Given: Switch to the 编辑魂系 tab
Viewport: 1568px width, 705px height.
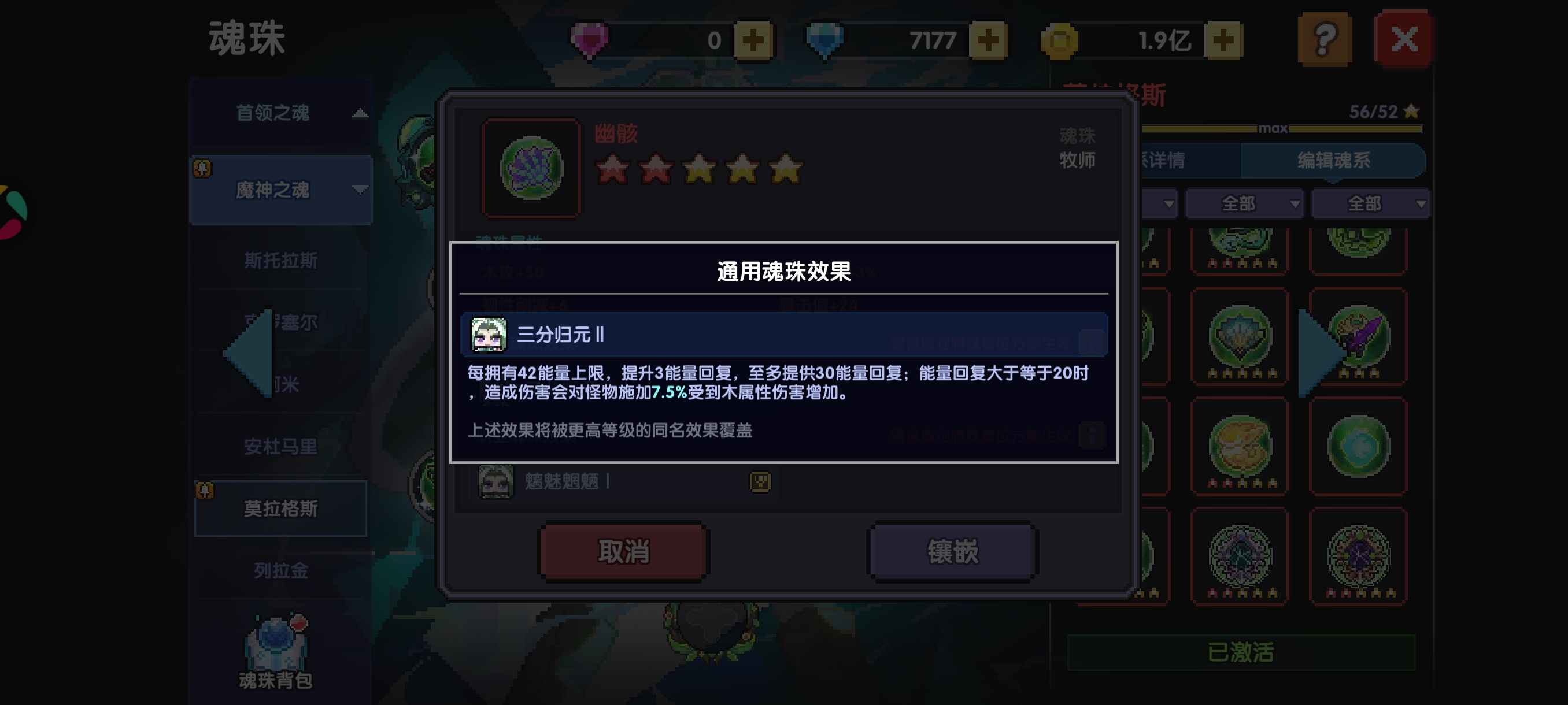Looking at the screenshot, I should (1333, 161).
